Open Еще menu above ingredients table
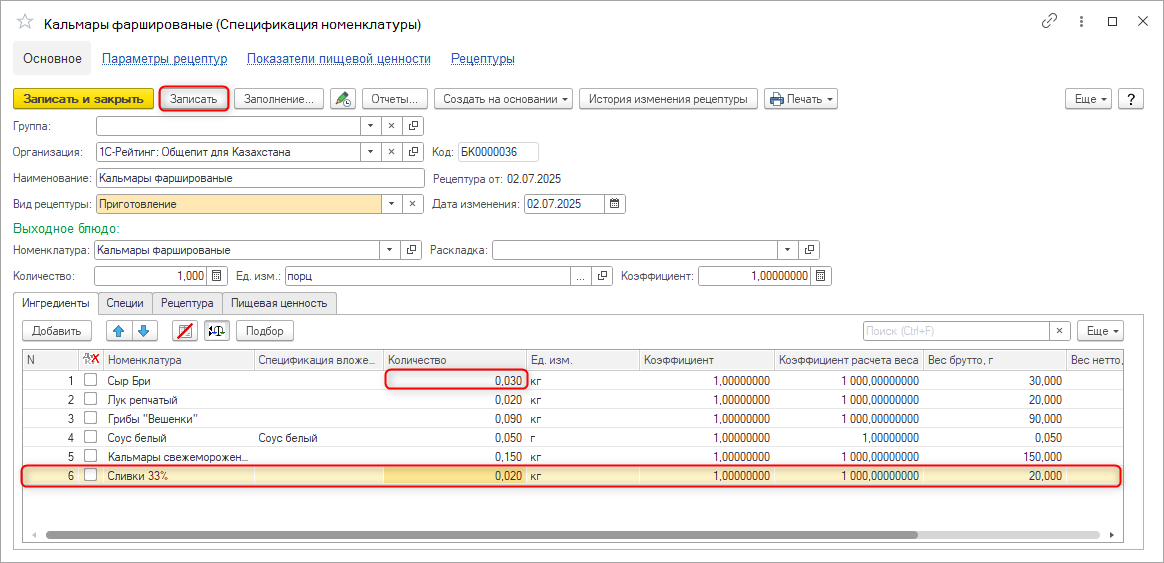 (x=1100, y=331)
